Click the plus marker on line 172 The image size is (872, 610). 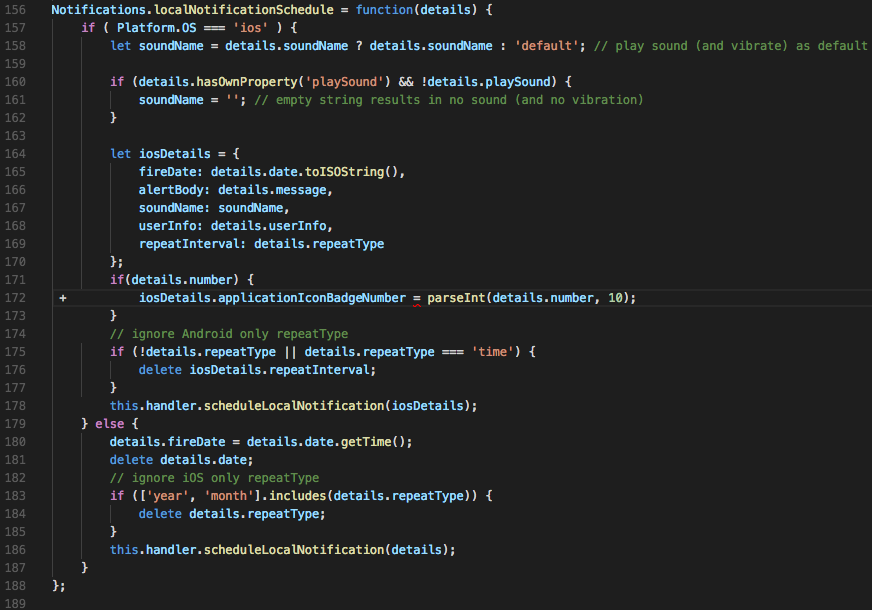63,298
